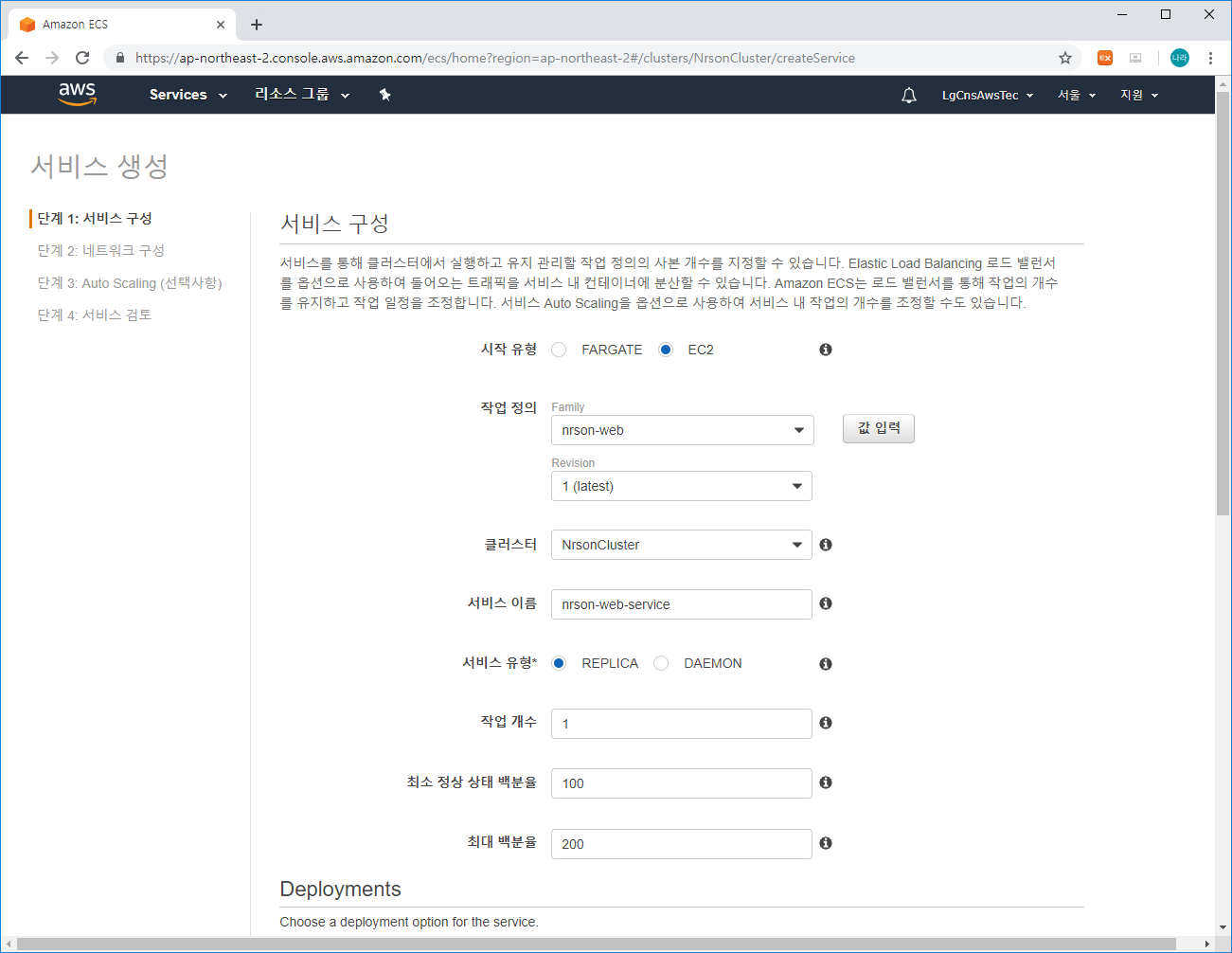Expand the Services menu in AWS navbar
This screenshot has width=1232, height=953.
[188, 95]
